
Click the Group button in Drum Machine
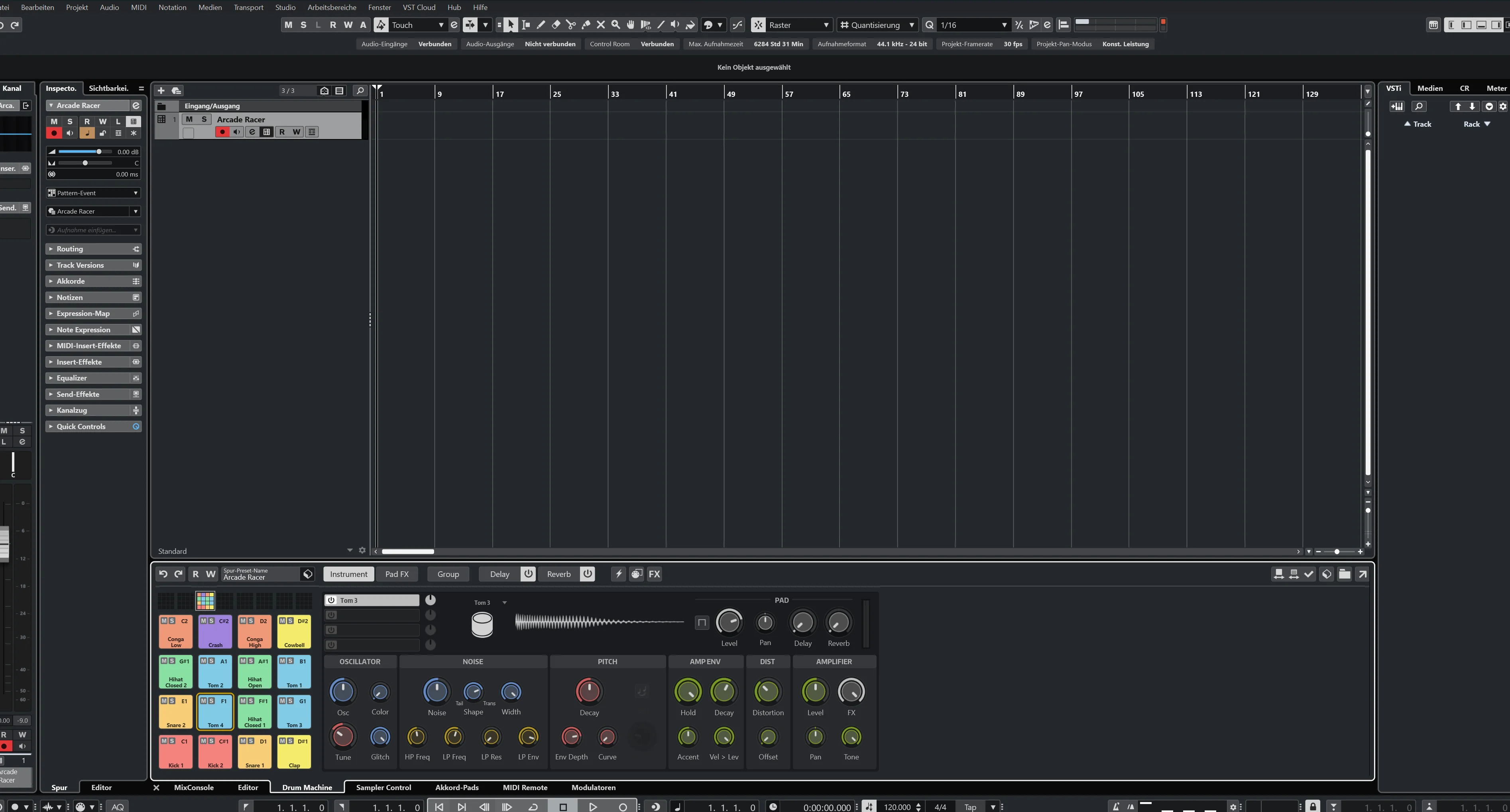coord(448,574)
